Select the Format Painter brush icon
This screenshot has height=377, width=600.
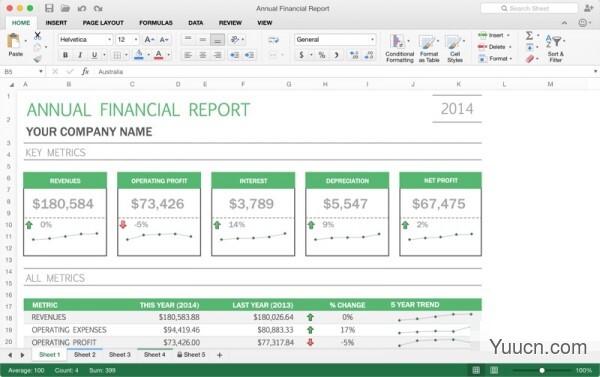click(37, 59)
